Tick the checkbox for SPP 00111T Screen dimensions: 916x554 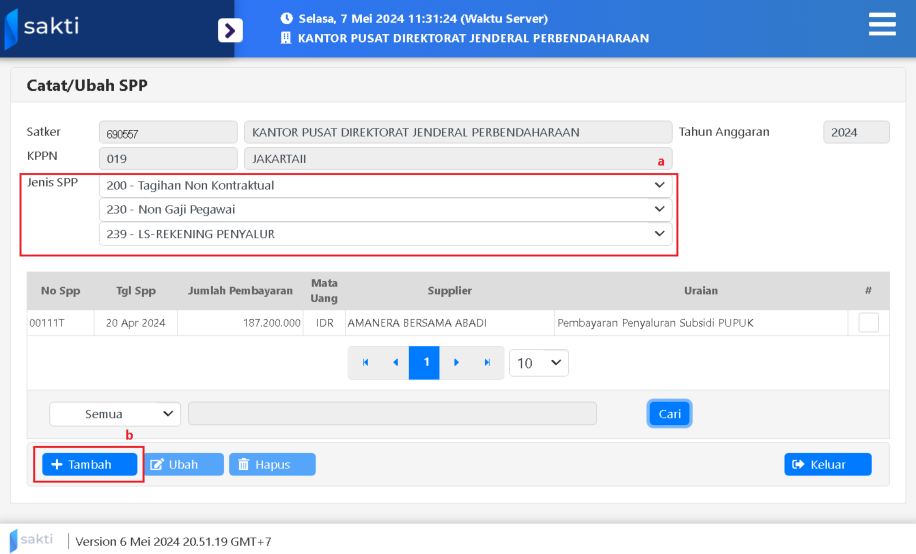coord(868,323)
